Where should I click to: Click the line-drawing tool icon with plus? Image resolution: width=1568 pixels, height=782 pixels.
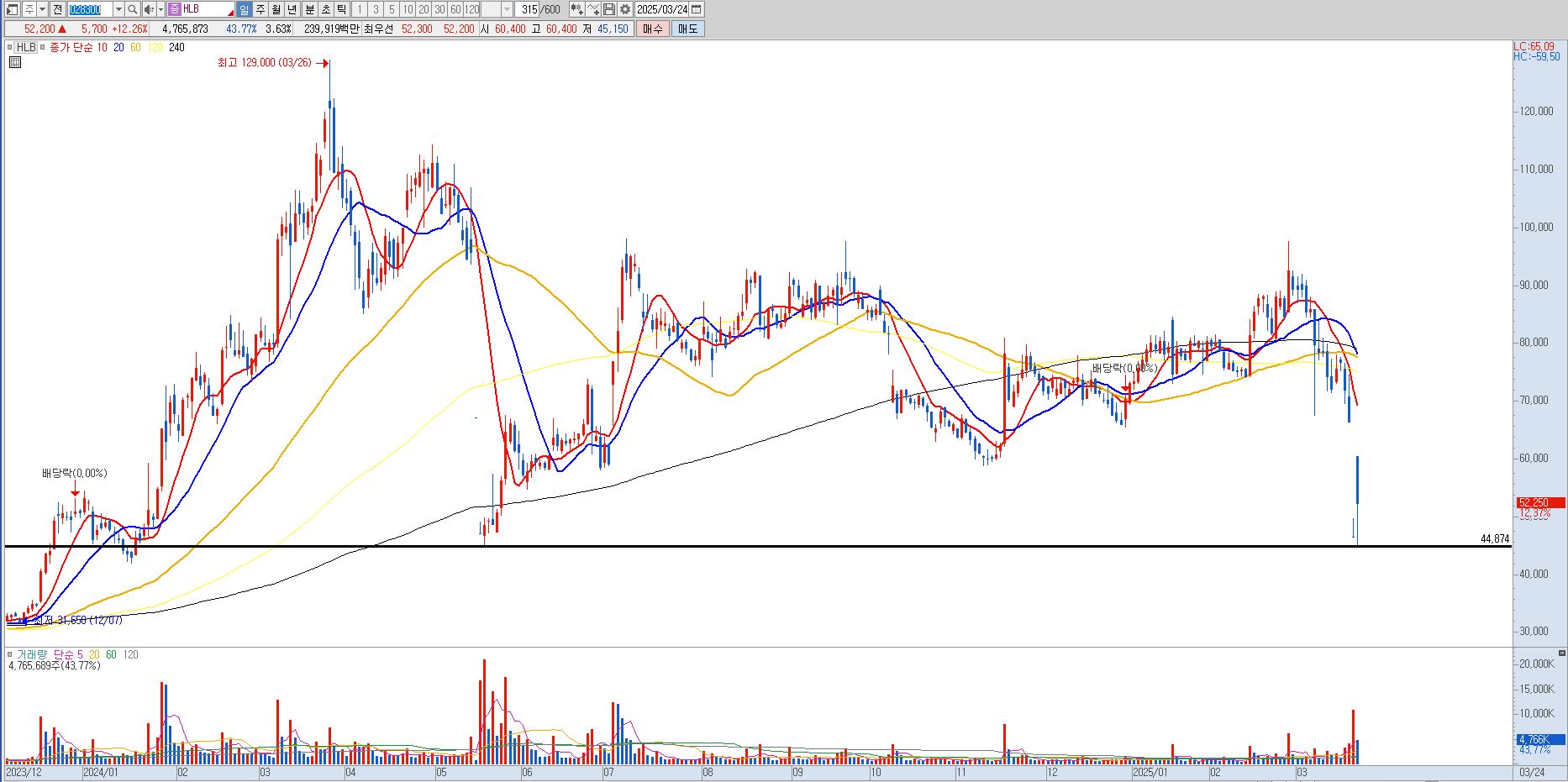click(593, 9)
